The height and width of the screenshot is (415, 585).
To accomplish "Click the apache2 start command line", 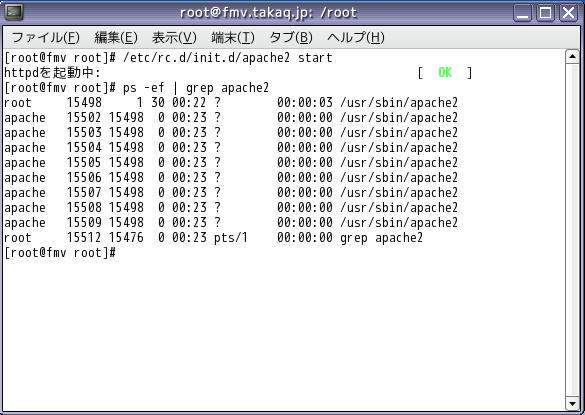I will pyautogui.click(x=168, y=58).
